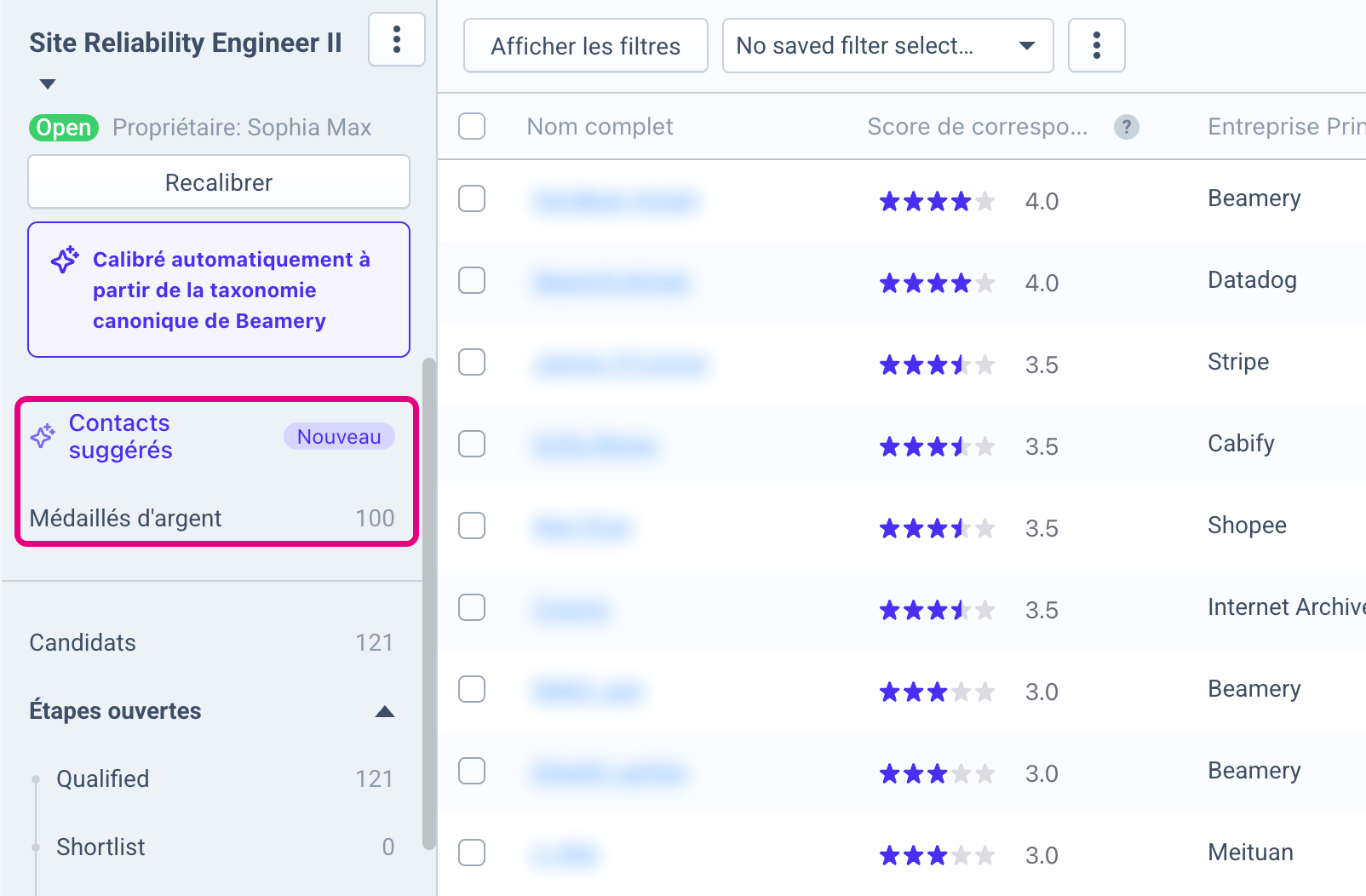The image size is (1366, 896).
Task: Click the Afficher les filtres button
Action: [586, 46]
